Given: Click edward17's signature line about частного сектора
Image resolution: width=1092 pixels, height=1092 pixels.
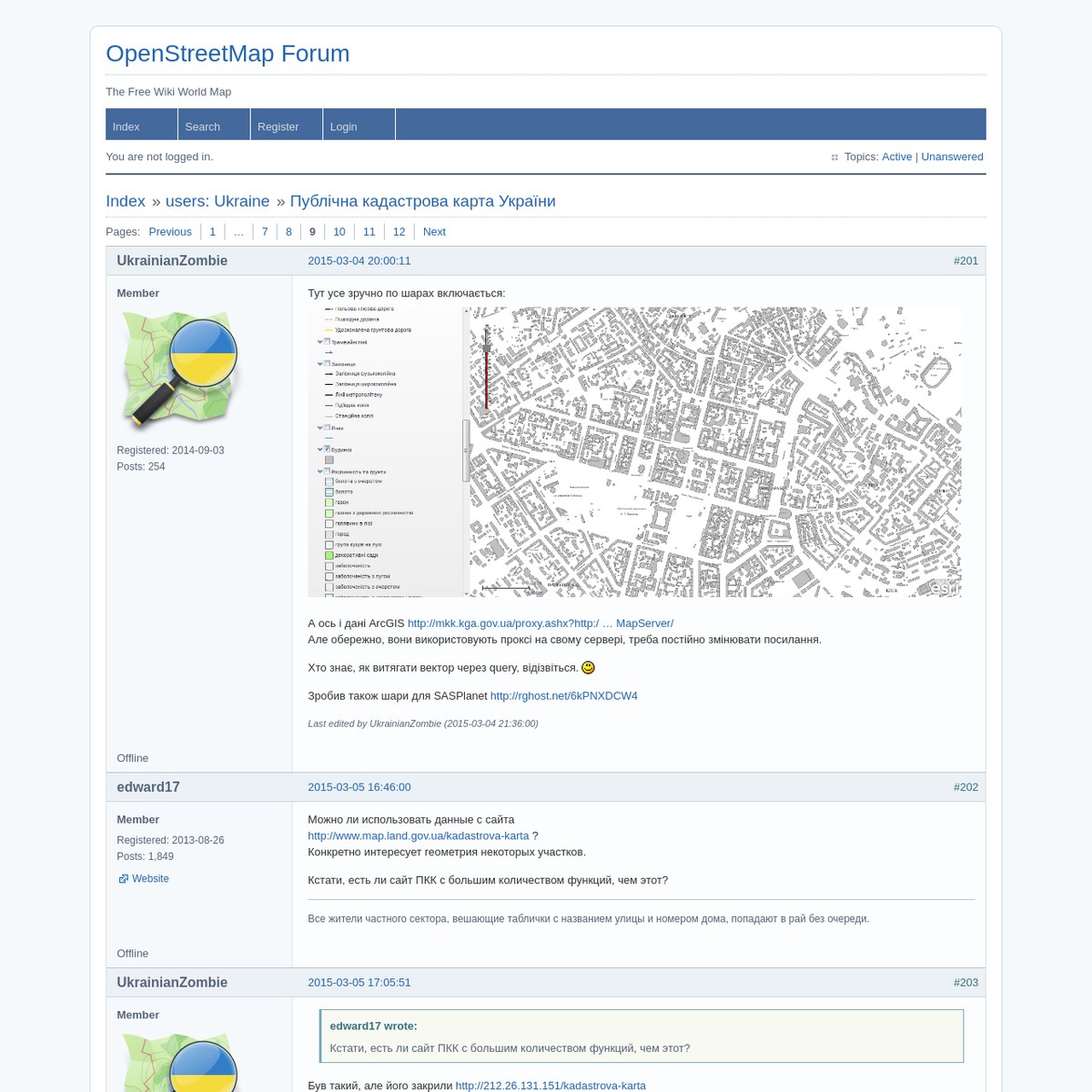Looking at the screenshot, I should [589, 919].
